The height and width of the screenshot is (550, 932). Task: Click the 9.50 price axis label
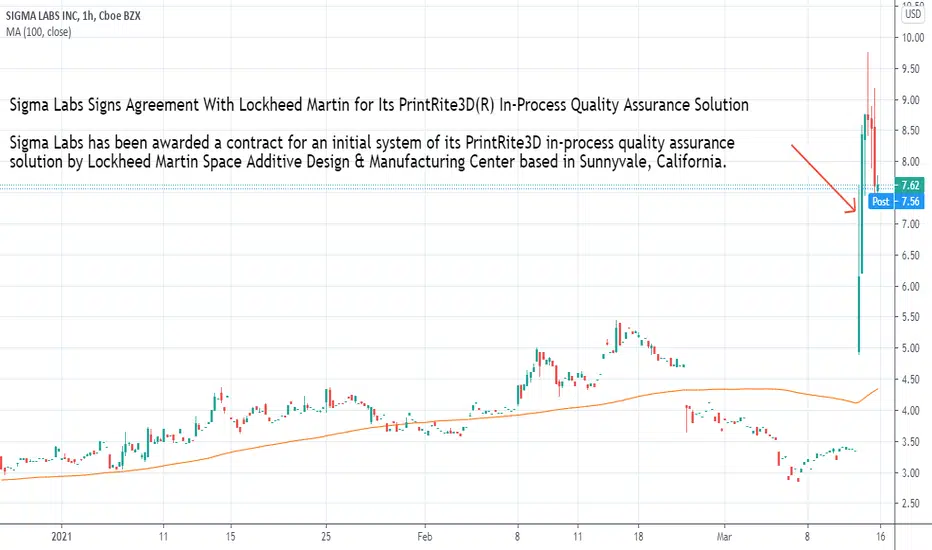[x=910, y=69]
